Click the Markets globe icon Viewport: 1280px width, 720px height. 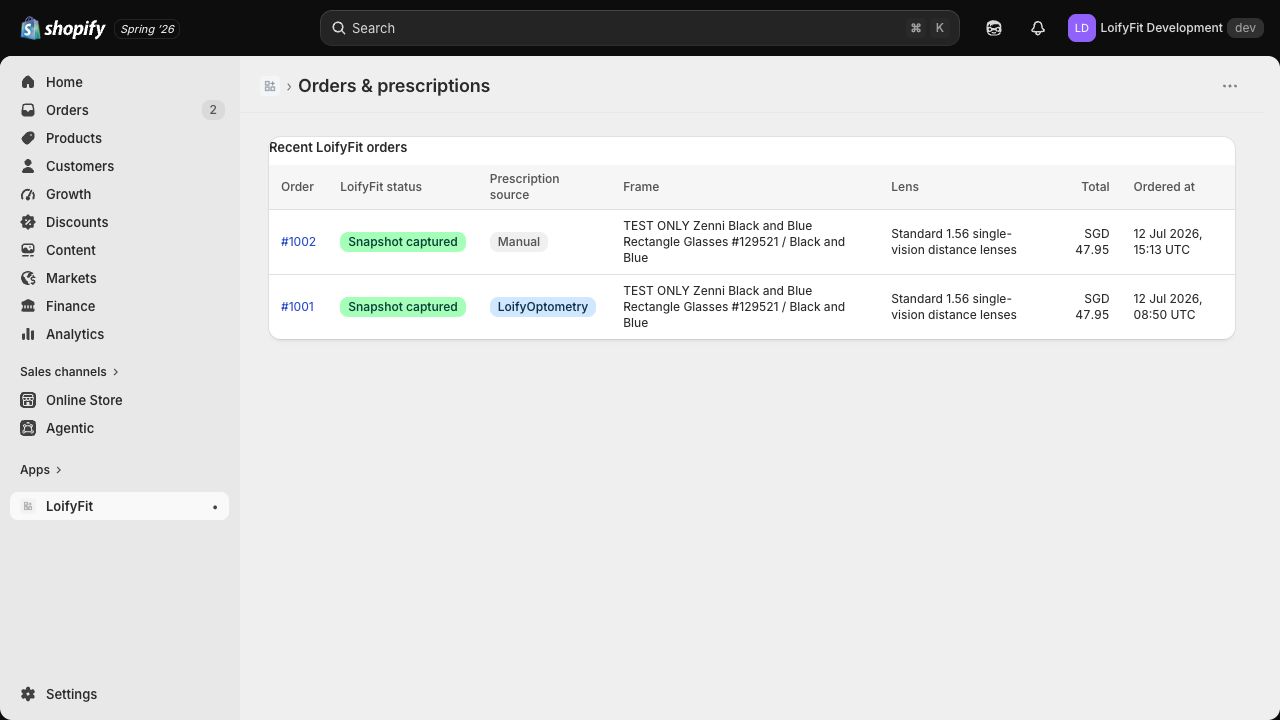[28, 278]
